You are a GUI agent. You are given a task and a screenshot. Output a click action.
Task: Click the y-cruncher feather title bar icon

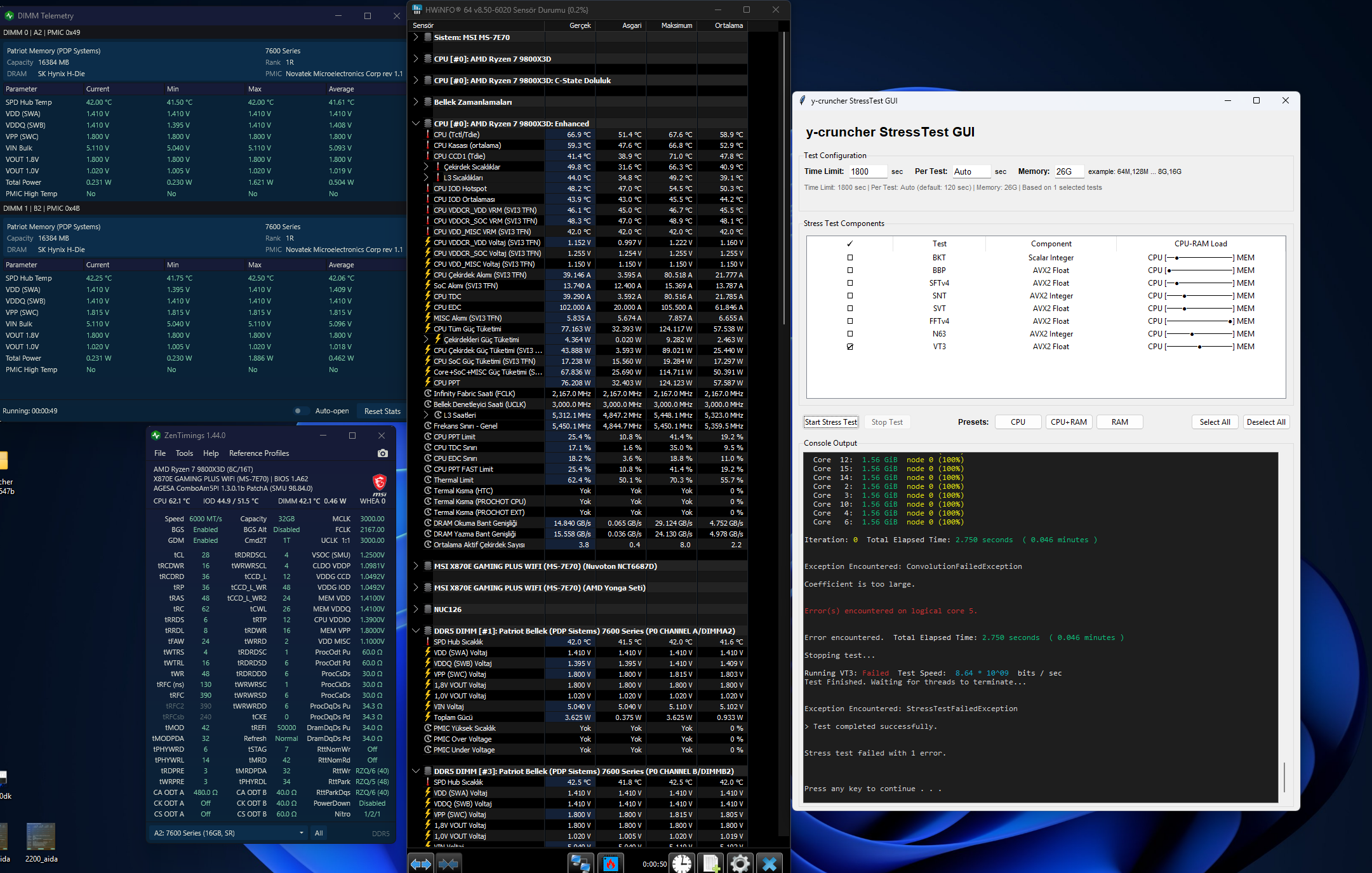[803, 100]
